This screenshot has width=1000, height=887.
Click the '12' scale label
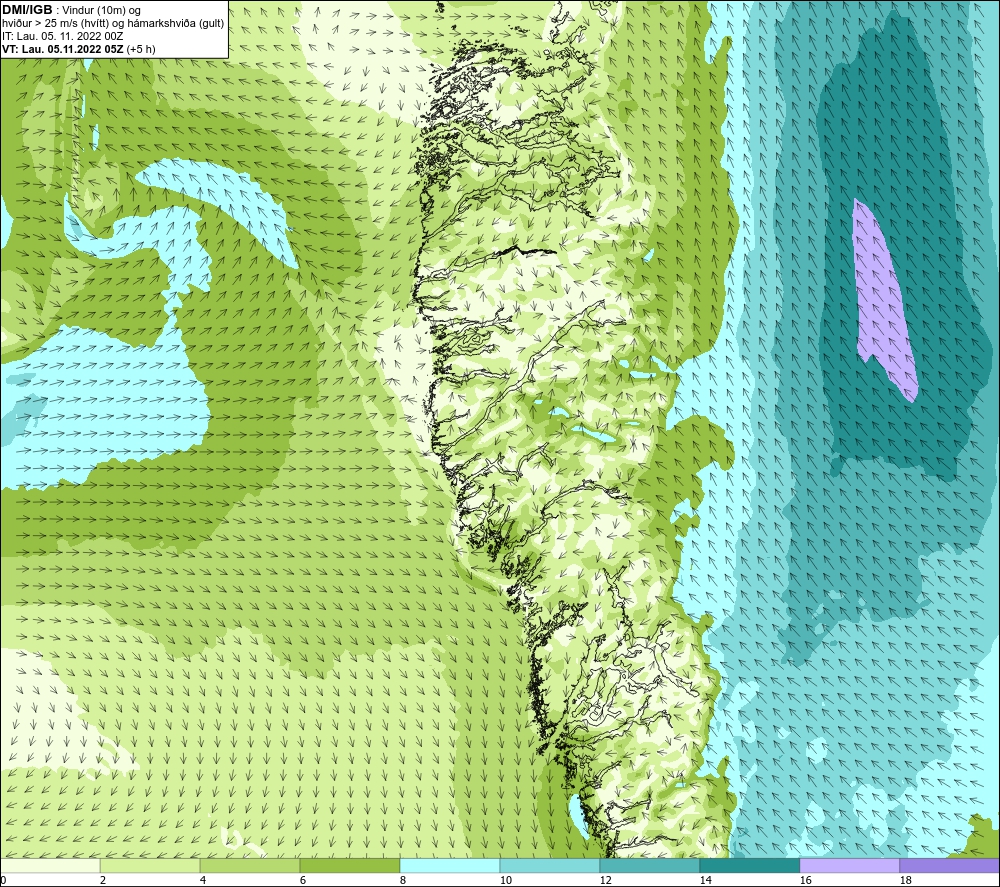[605, 880]
